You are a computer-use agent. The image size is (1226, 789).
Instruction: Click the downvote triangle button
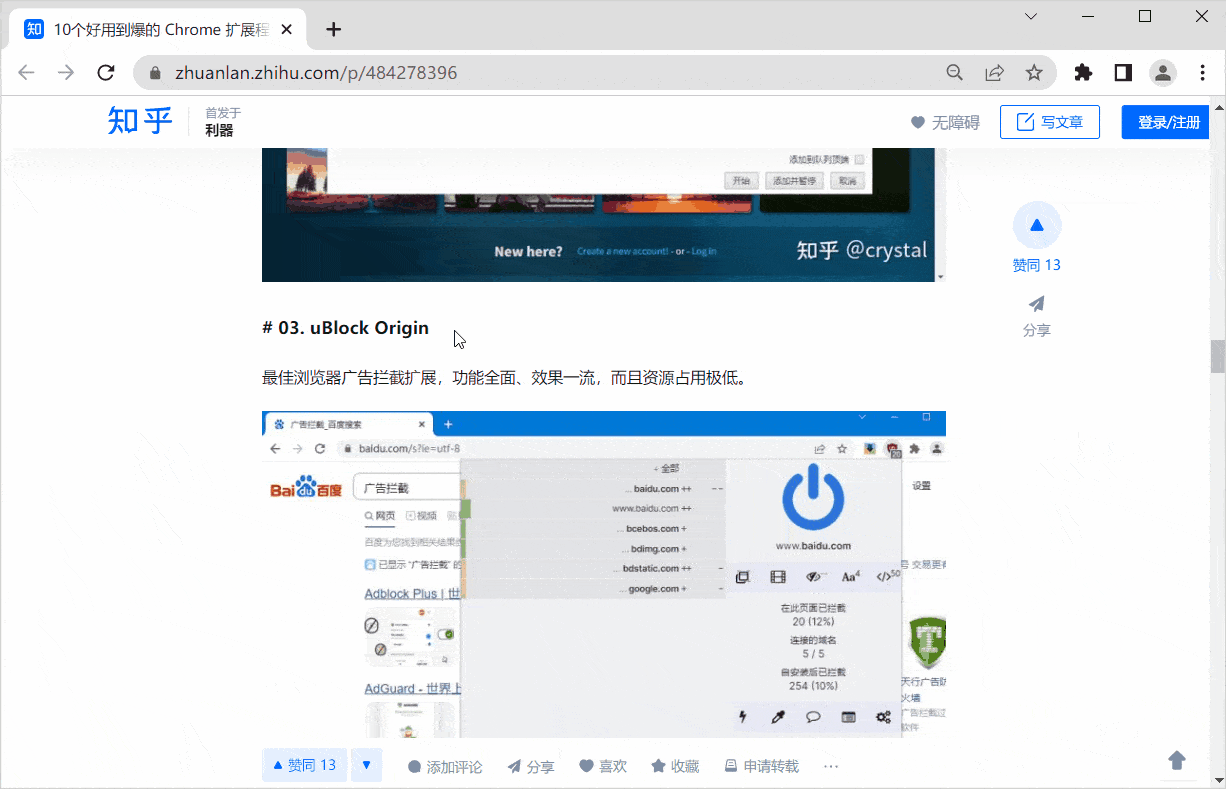tap(366, 766)
